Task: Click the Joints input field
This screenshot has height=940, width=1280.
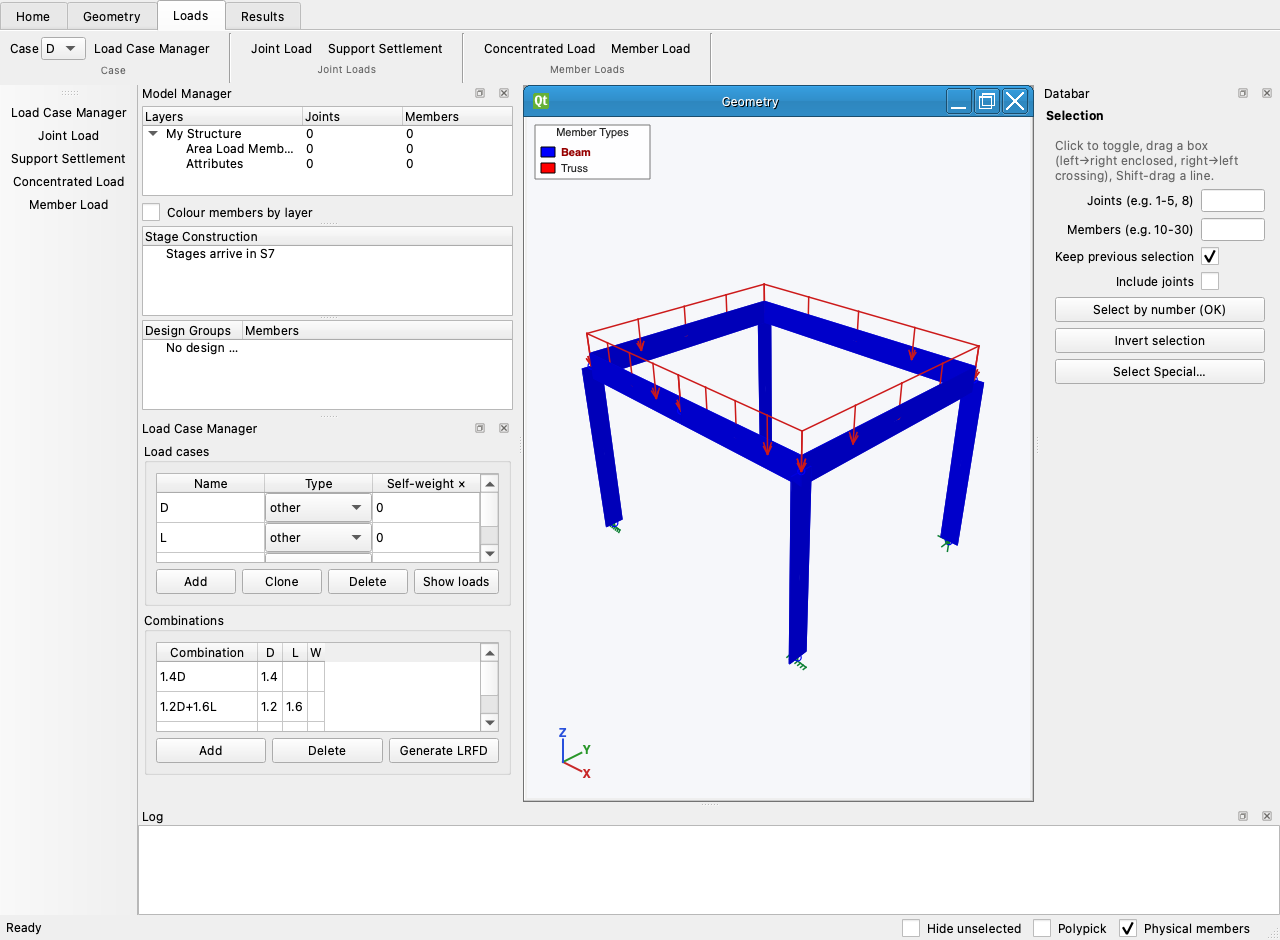Action: 1233,200
